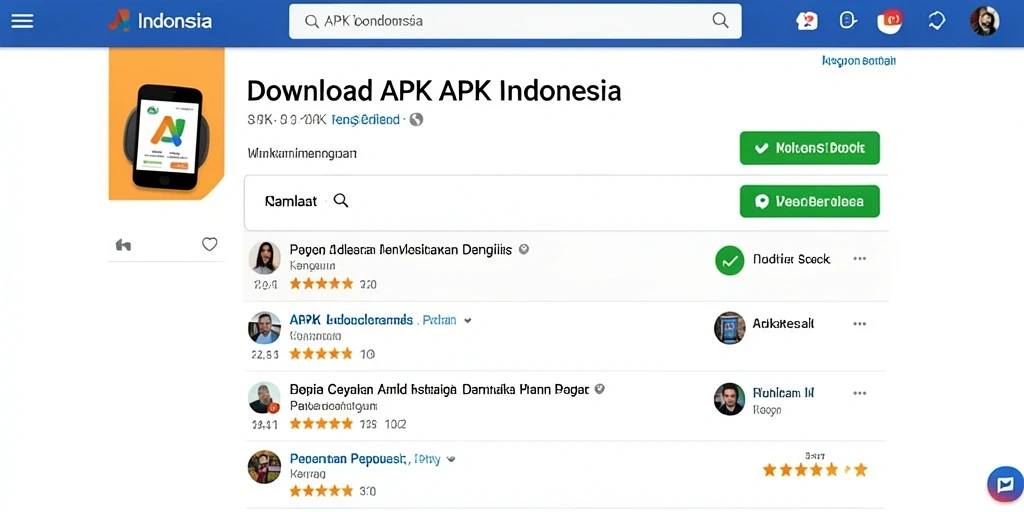Click the Adkakesalt thumbnail avatar

point(729,327)
